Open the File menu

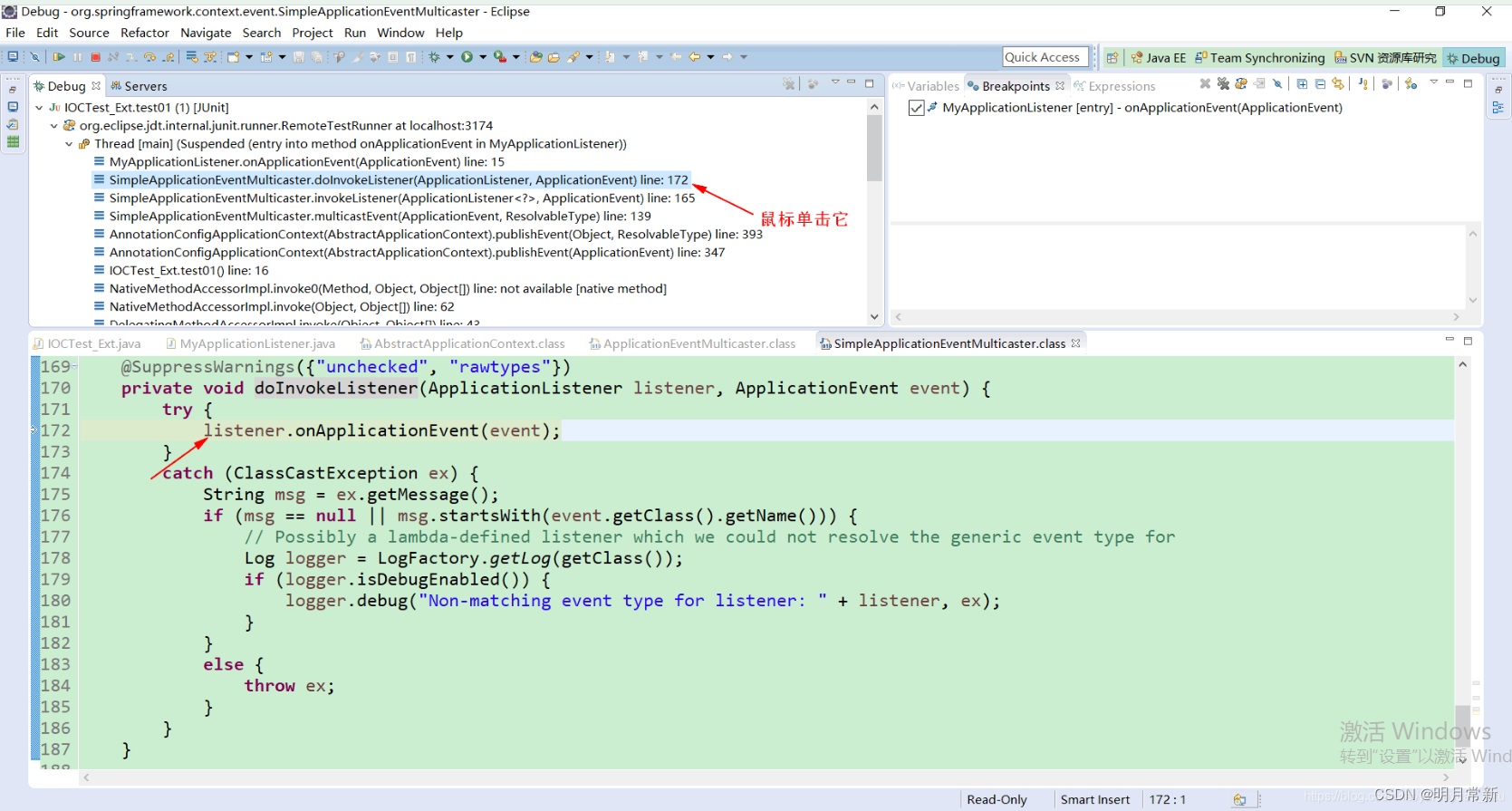tap(15, 33)
